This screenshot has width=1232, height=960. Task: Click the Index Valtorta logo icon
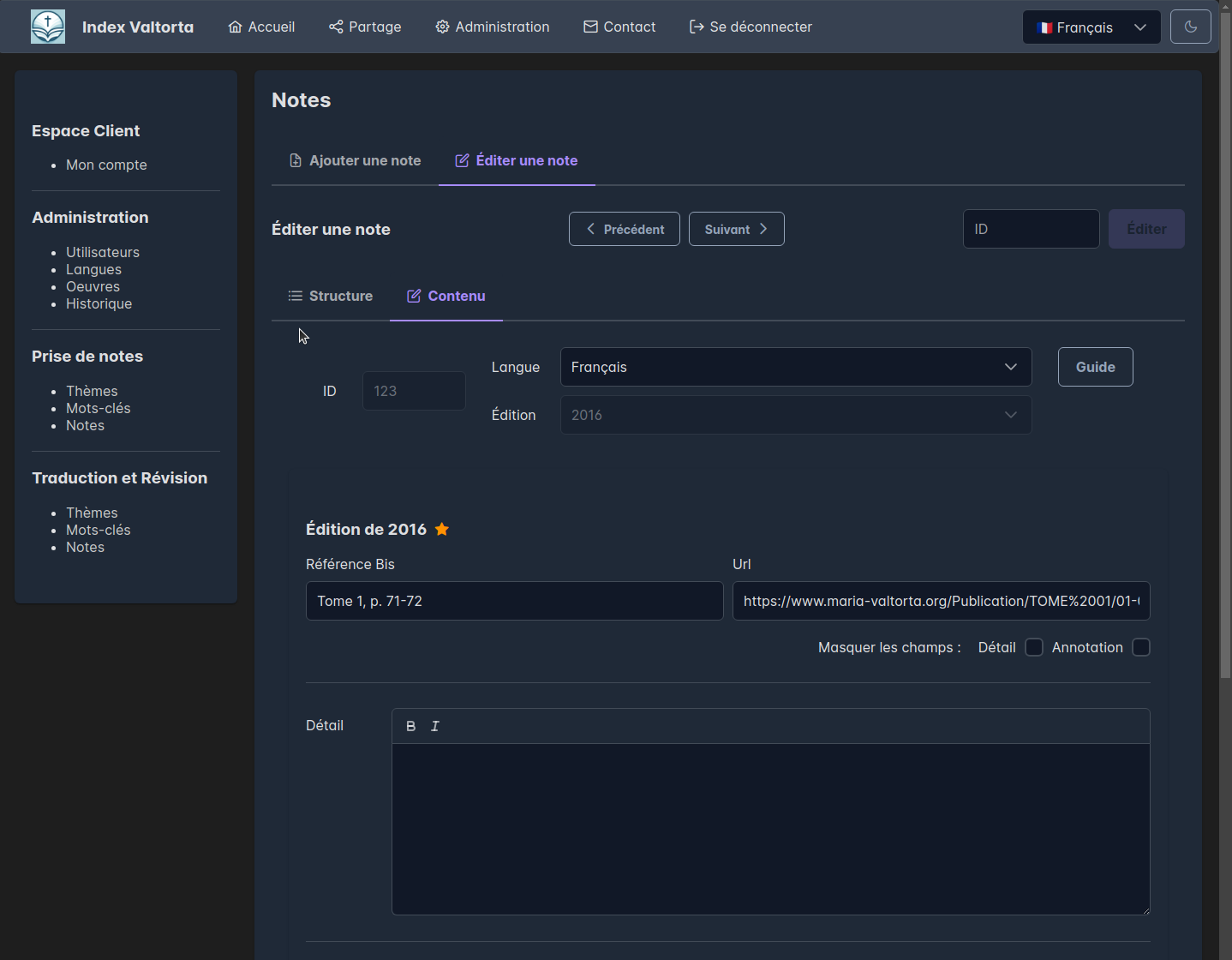click(x=48, y=27)
